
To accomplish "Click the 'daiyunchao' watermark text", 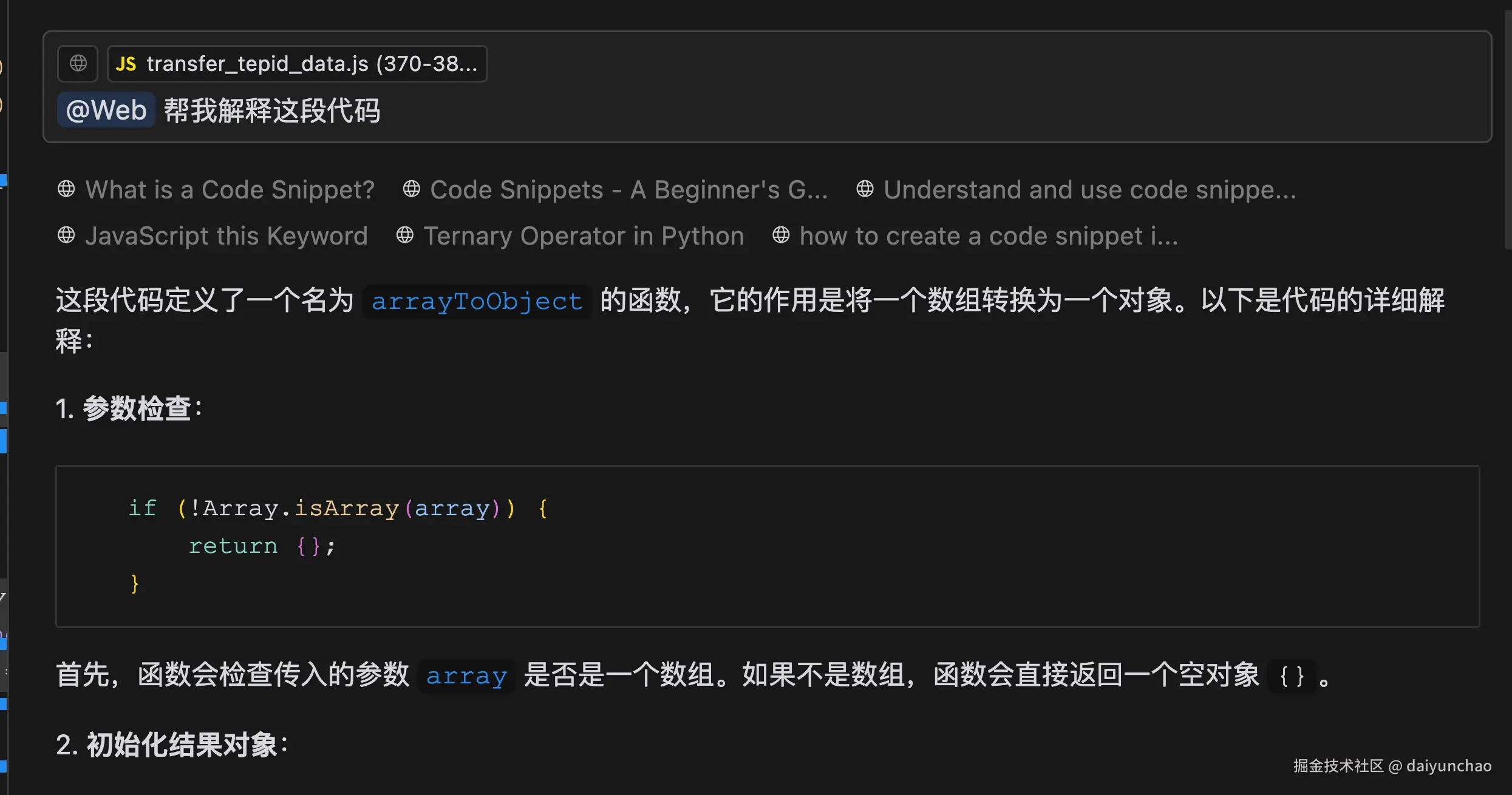I will (x=1449, y=766).
